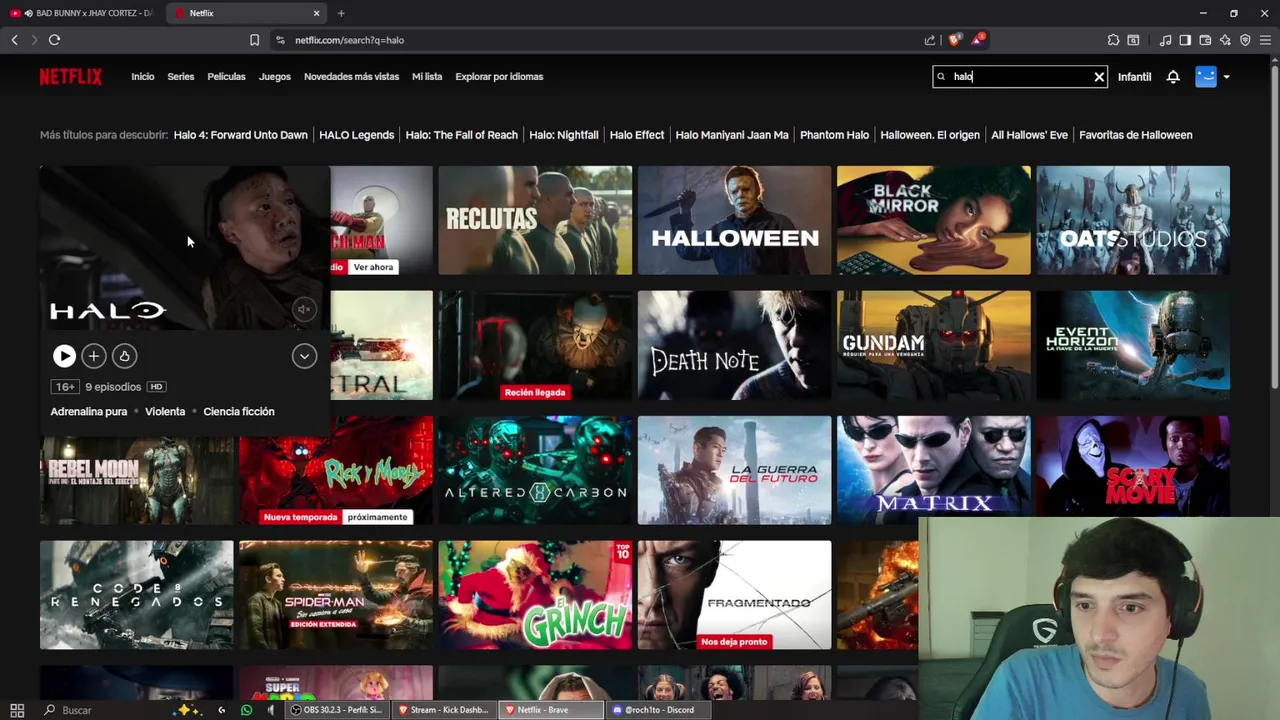Switch to the Infantil profile

(x=1134, y=77)
